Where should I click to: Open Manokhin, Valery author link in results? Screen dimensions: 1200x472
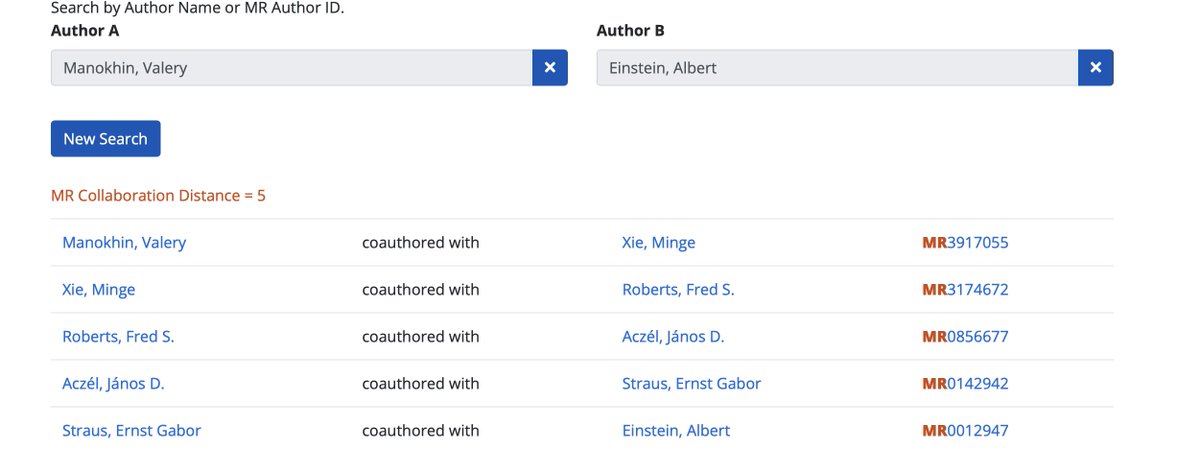point(124,242)
